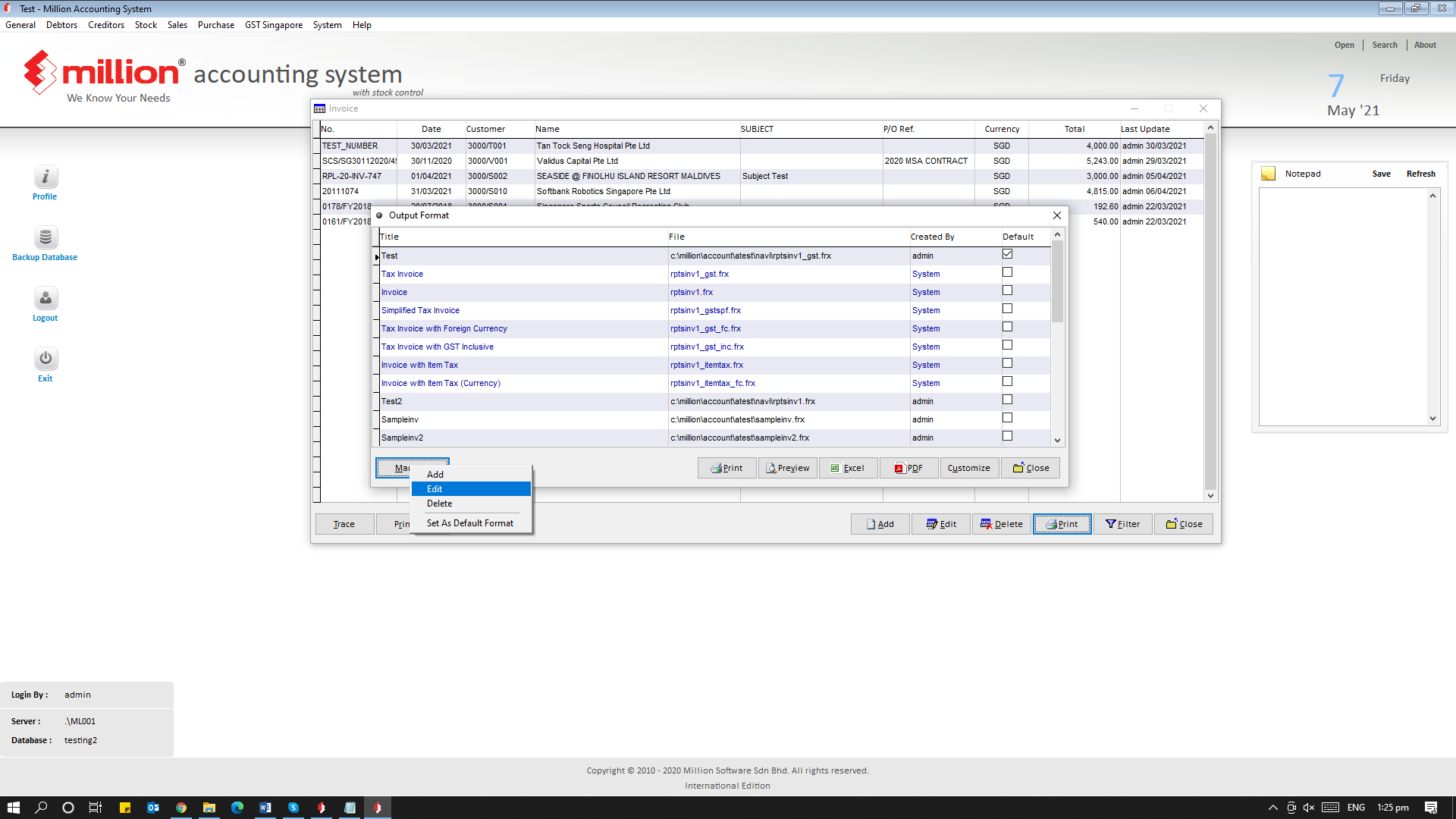Image resolution: width=1456 pixels, height=819 pixels.
Task: Open the GST Singapore menu
Action: [x=273, y=25]
